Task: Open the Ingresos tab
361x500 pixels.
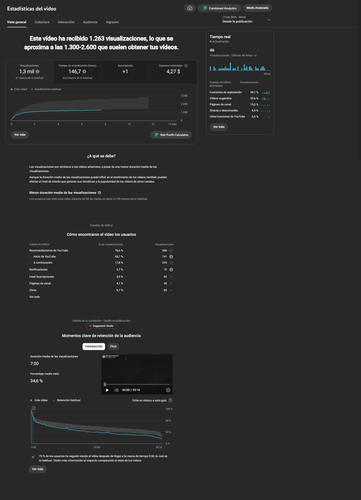Action: 112,22
